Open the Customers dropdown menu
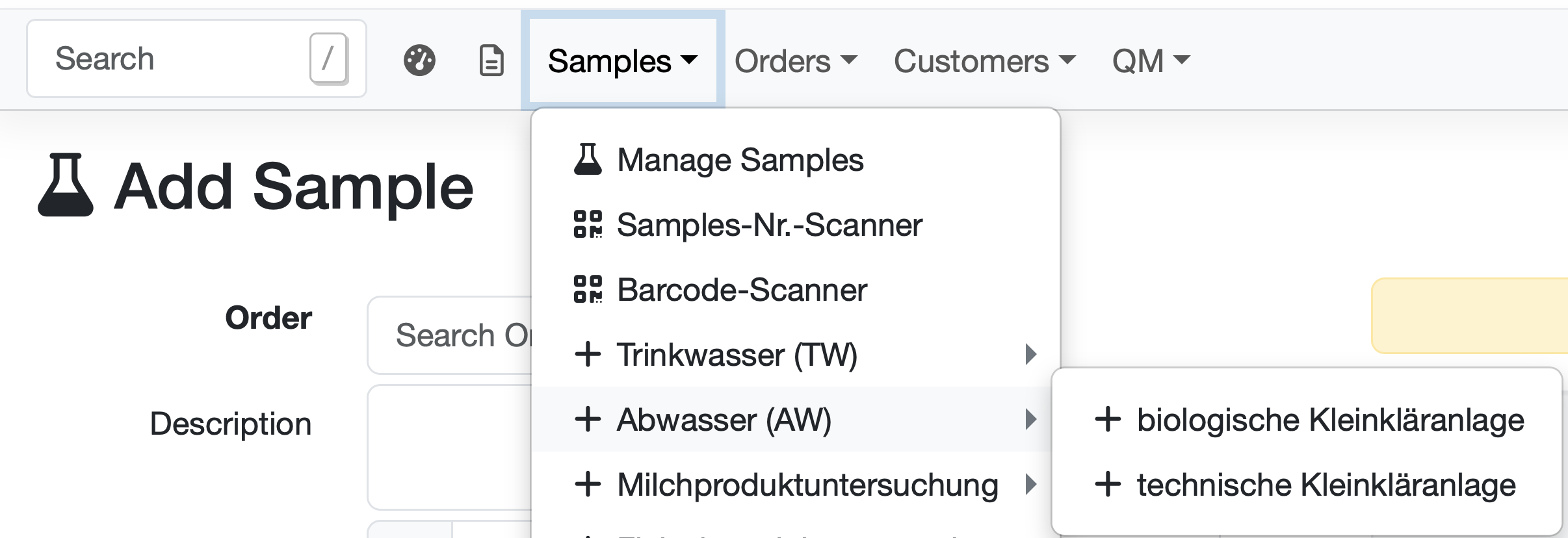Screen dimensions: 1568x538 (985, 61)
